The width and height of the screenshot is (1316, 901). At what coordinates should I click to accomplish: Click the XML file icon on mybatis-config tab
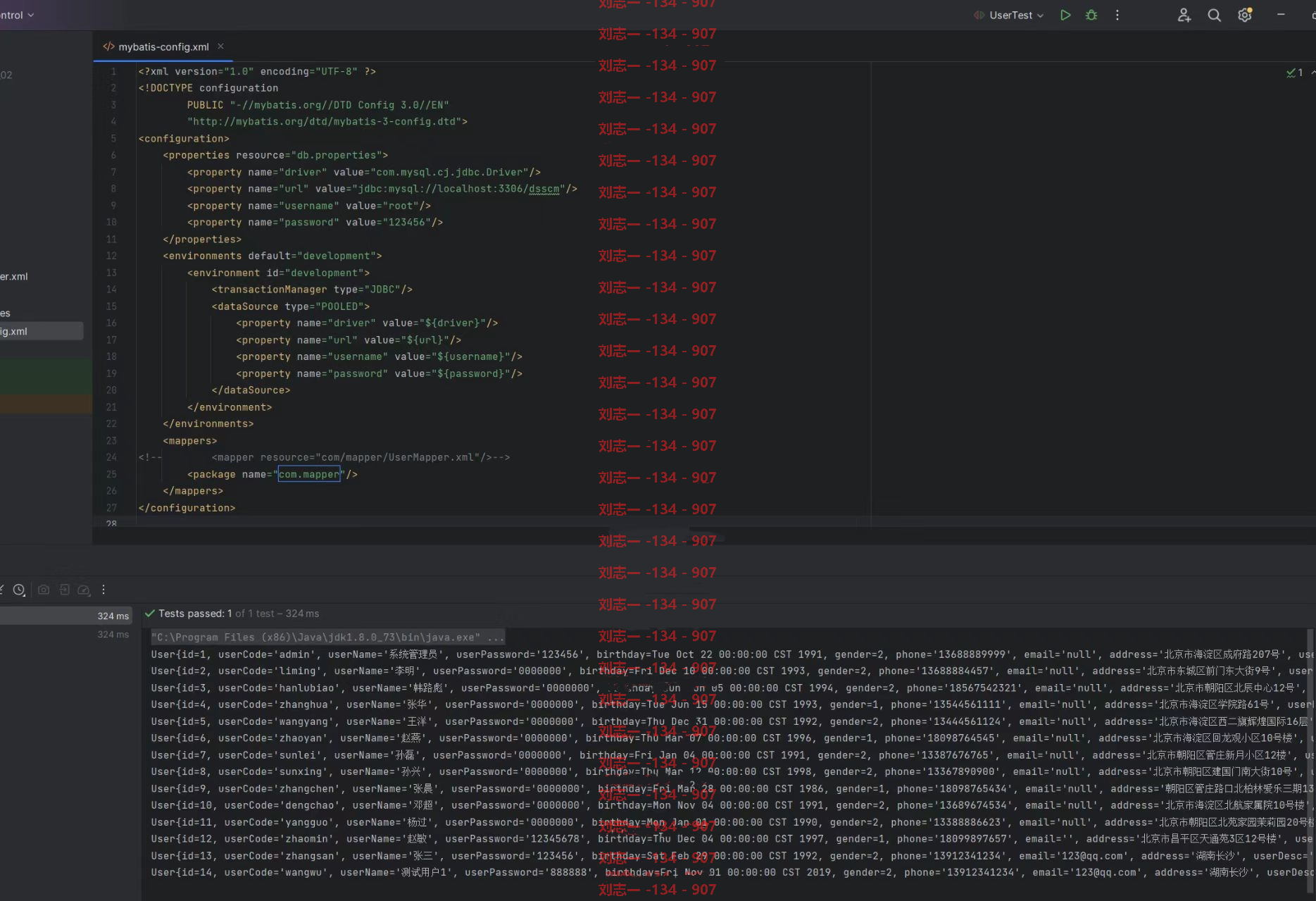[108, 46]
